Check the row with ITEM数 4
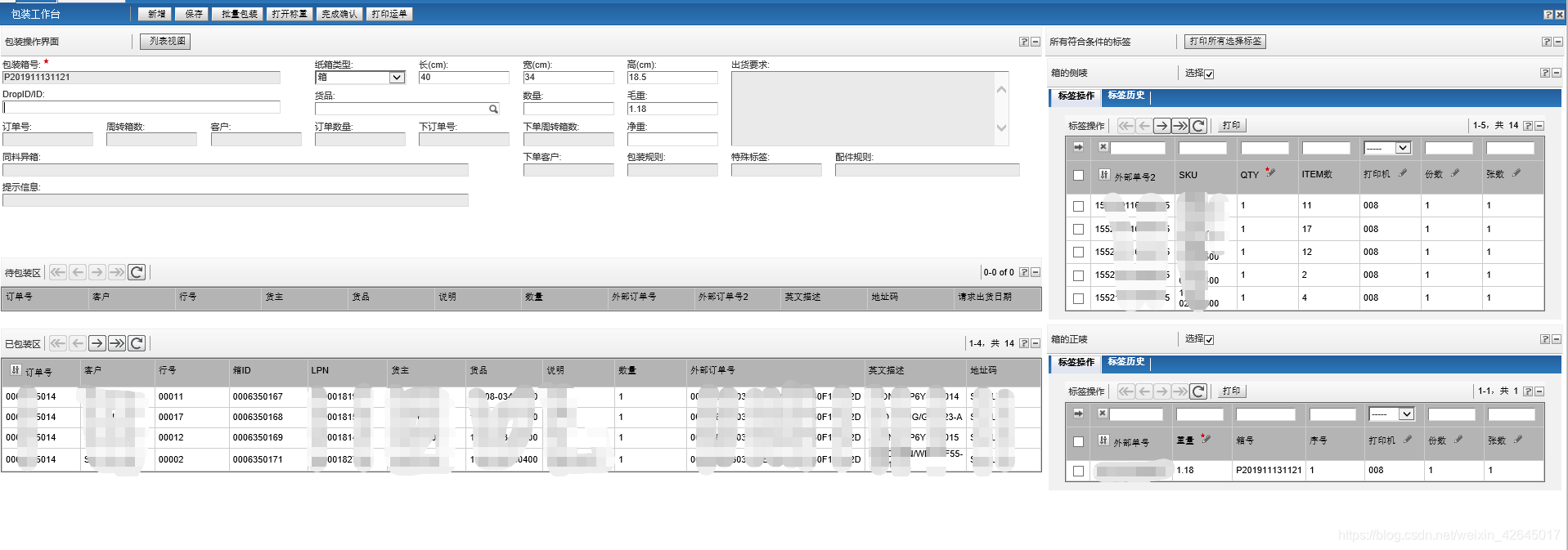The width and height of the screenshot is (1568, 550). (x=1078, y=298)
